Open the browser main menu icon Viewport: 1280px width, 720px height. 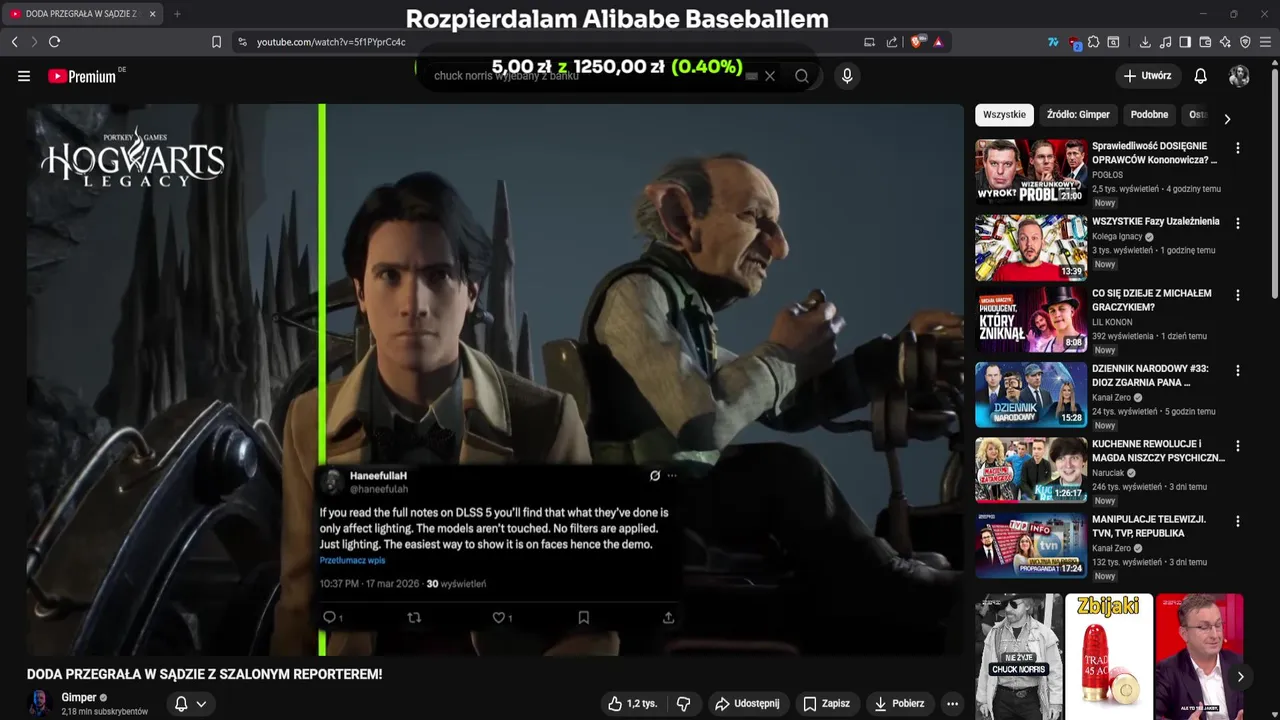point(1266,42)
